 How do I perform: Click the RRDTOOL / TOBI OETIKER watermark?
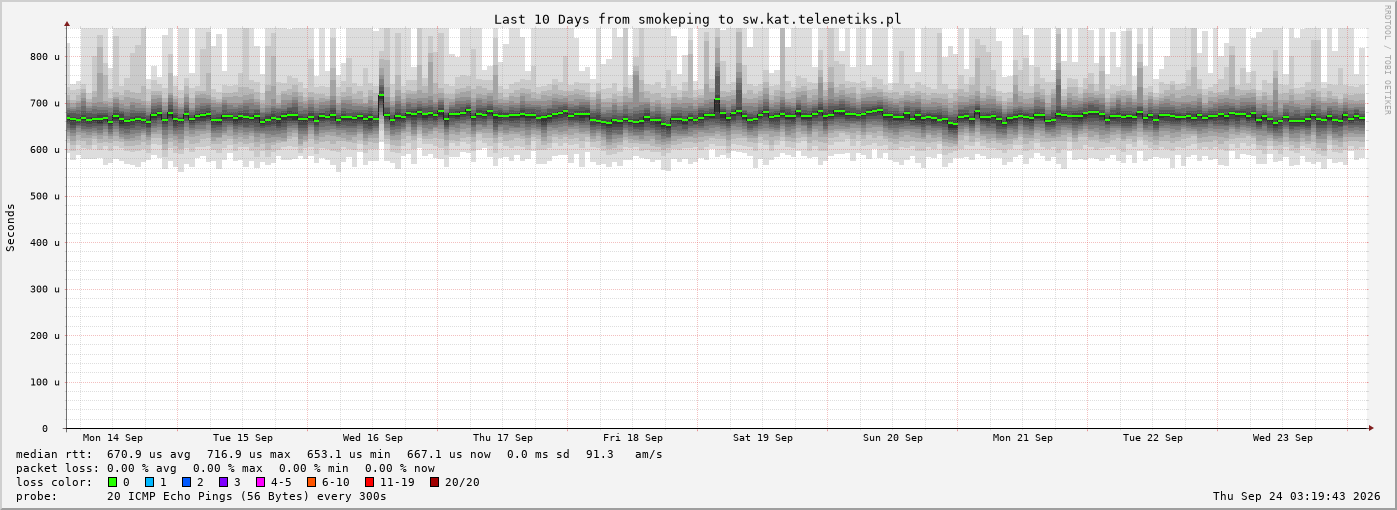click(x=1387, y=60)
